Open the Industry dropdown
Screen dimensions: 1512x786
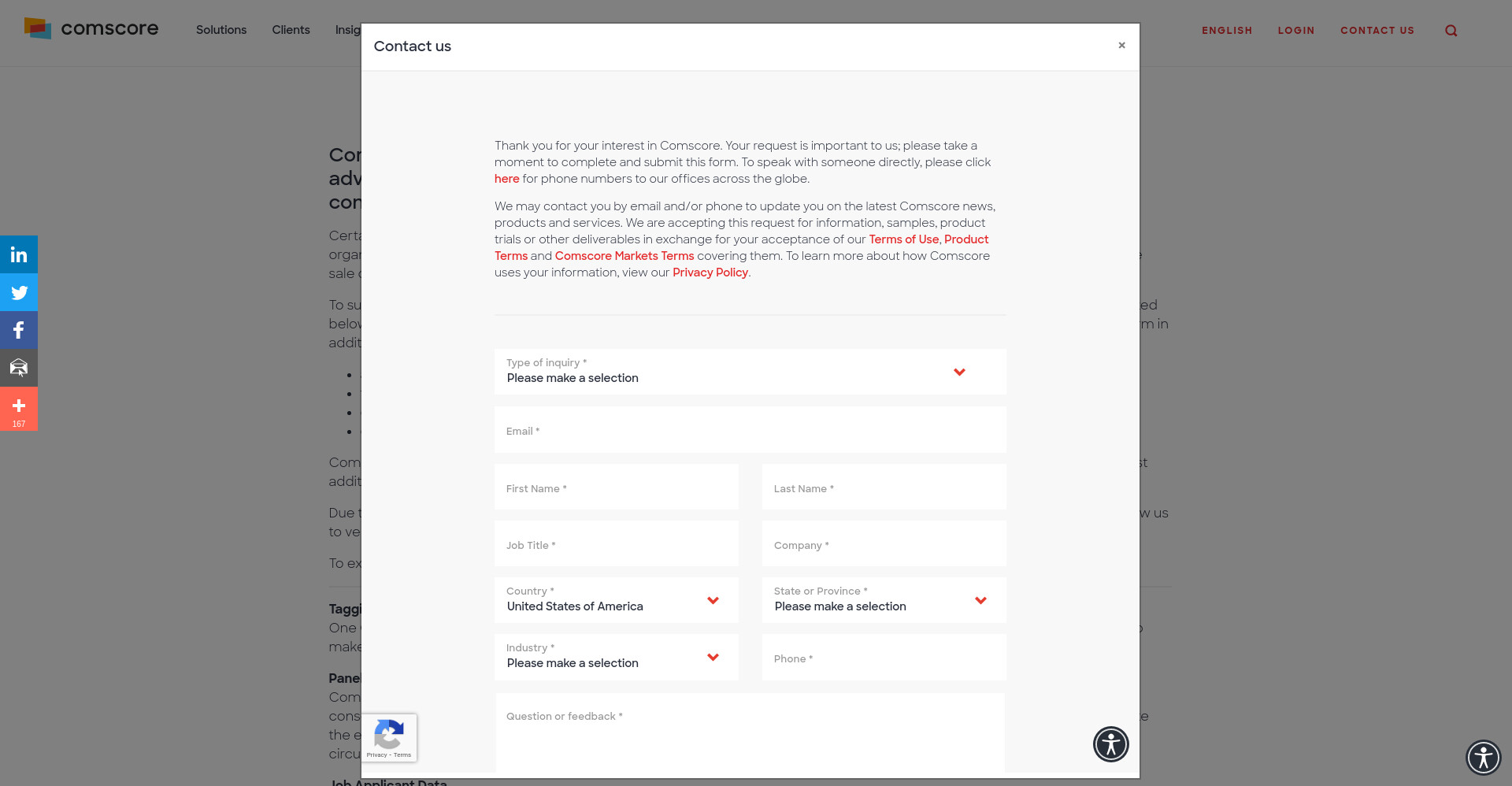click(616, 657)
